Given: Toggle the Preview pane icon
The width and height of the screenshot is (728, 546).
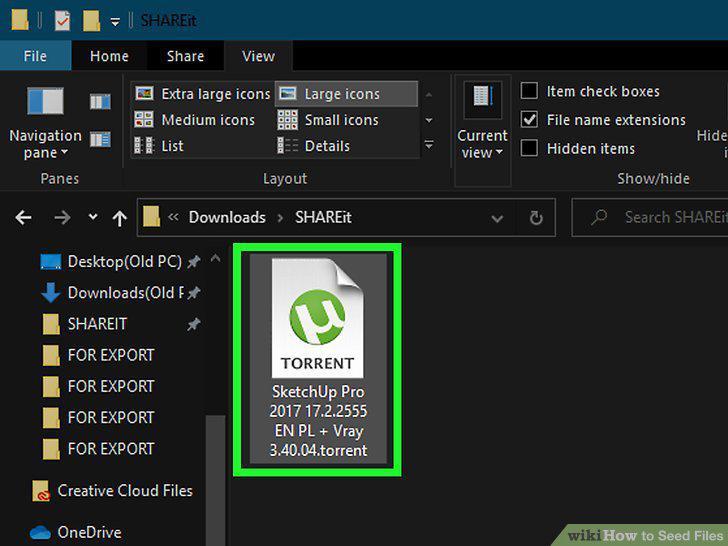Looking at the screenshot, I should pos(100,101).
